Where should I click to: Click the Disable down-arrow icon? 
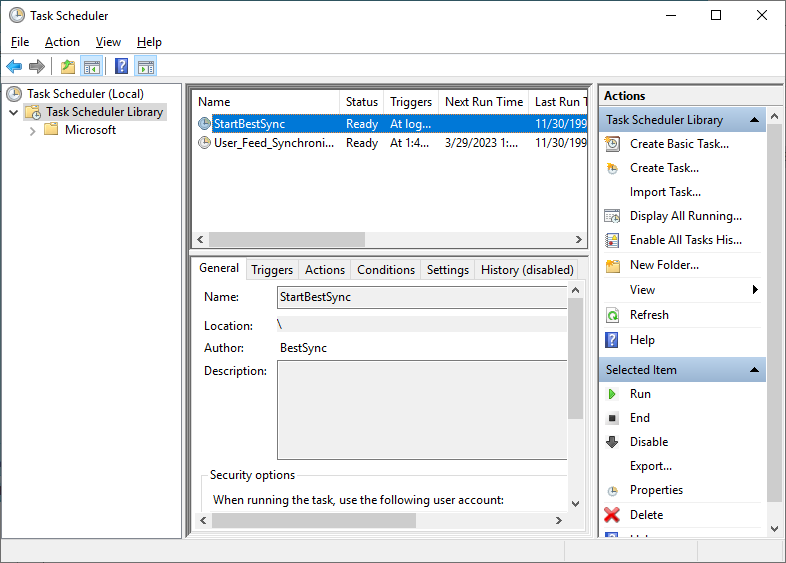point(612,442)
